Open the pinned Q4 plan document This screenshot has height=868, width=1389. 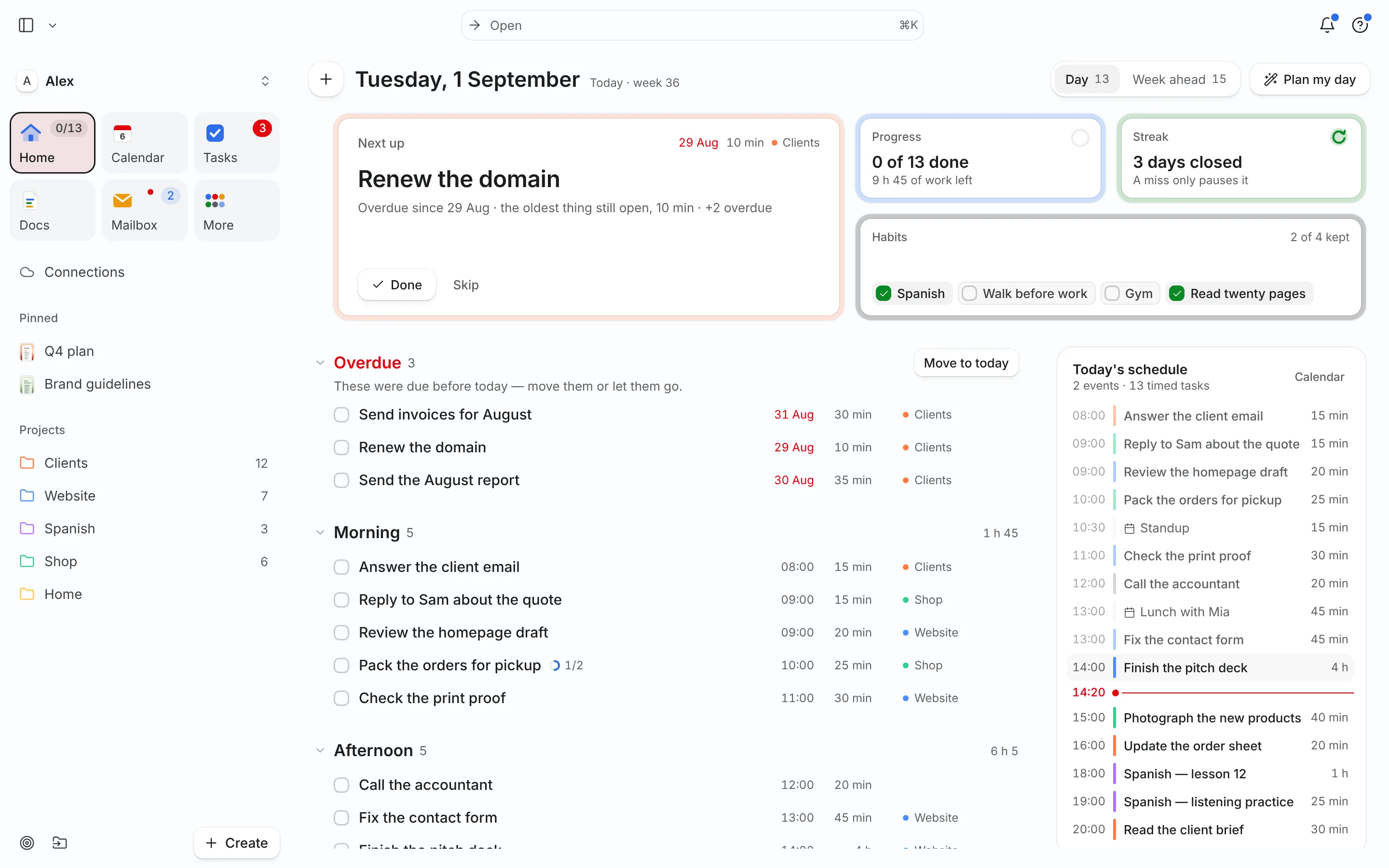point(144,352)
